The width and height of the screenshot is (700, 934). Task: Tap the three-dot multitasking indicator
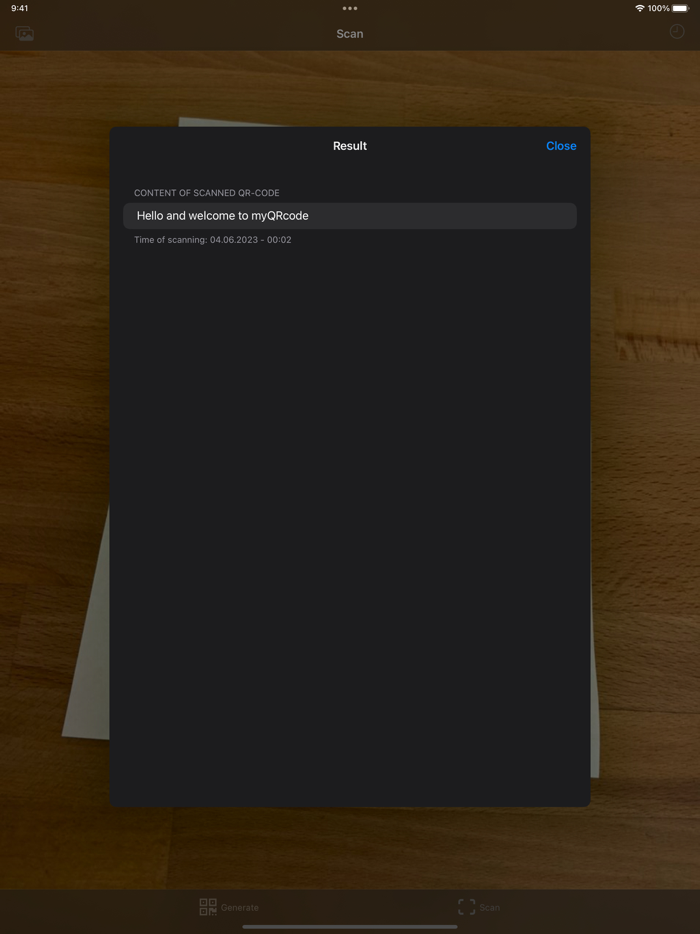coord(350,8)
